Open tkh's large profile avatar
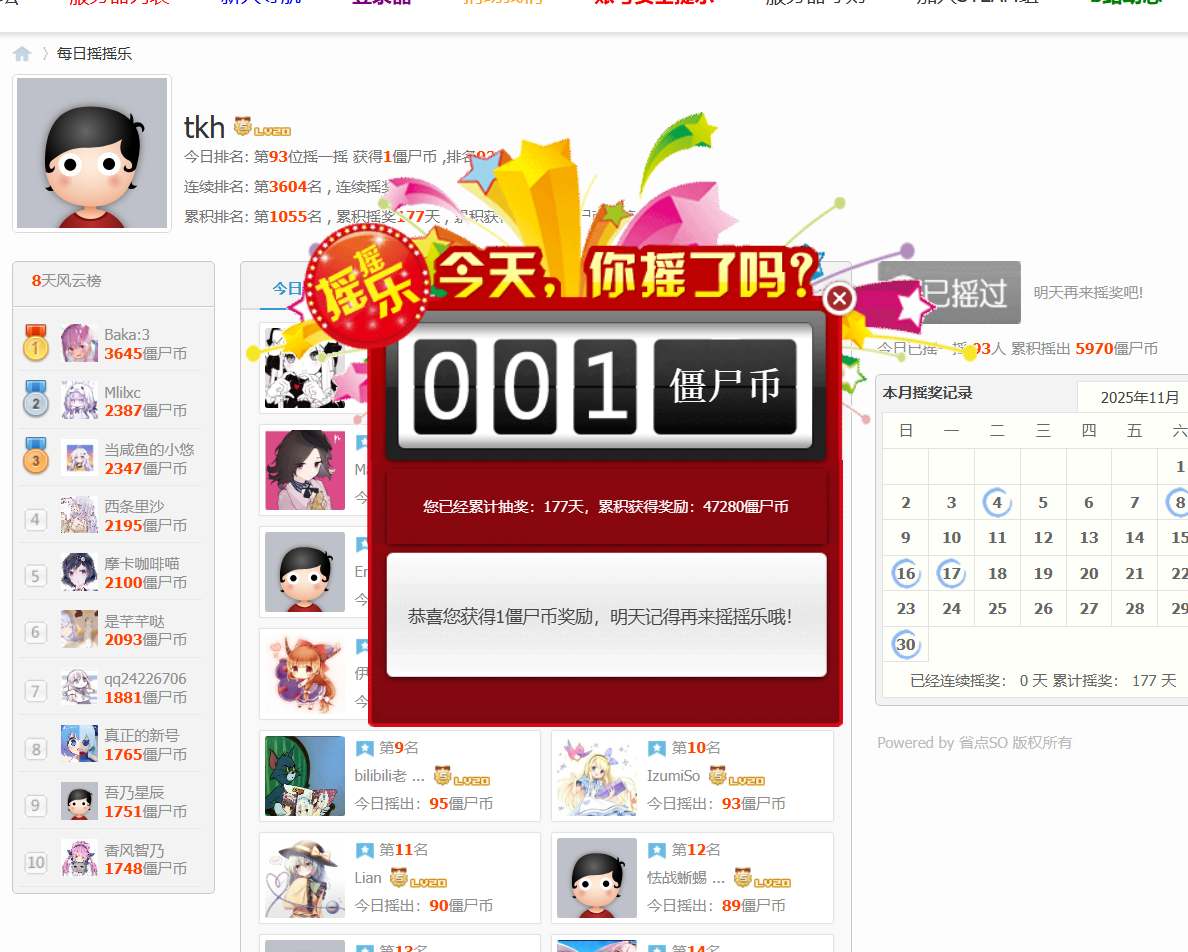Viewport: 1188px width, 952px height. click(x=92, y=153)
